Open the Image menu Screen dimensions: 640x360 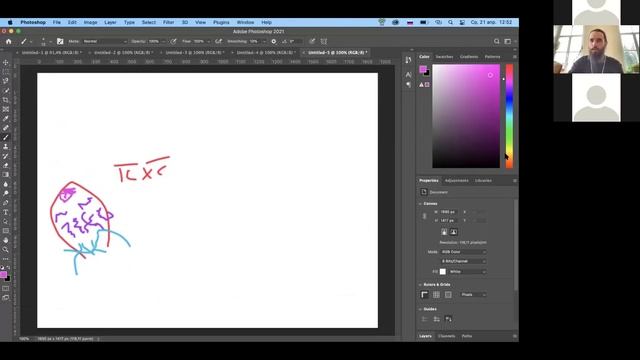pyautogui.click(x=90, y=22)
